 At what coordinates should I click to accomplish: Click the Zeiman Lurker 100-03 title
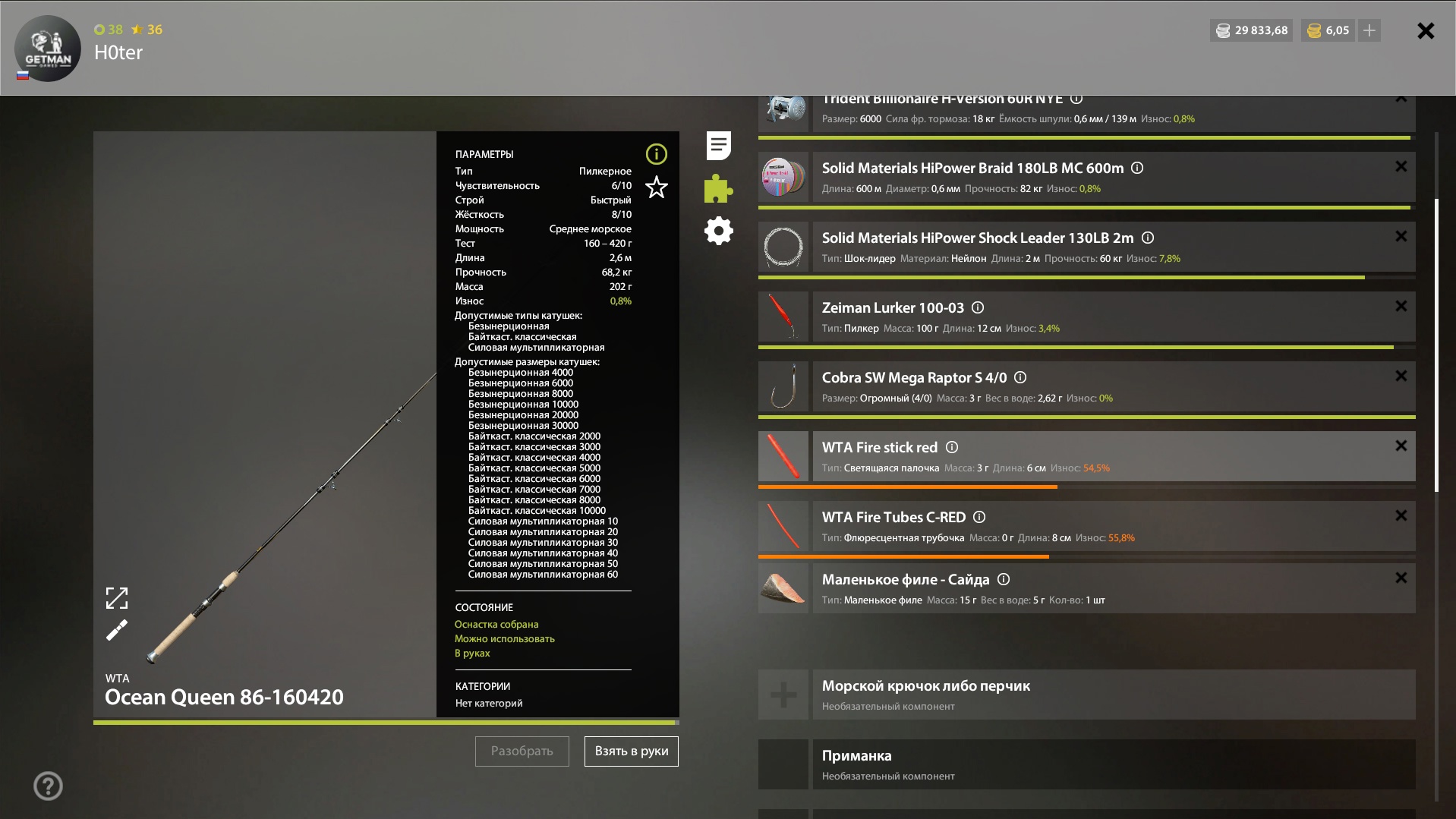(893, 307)
